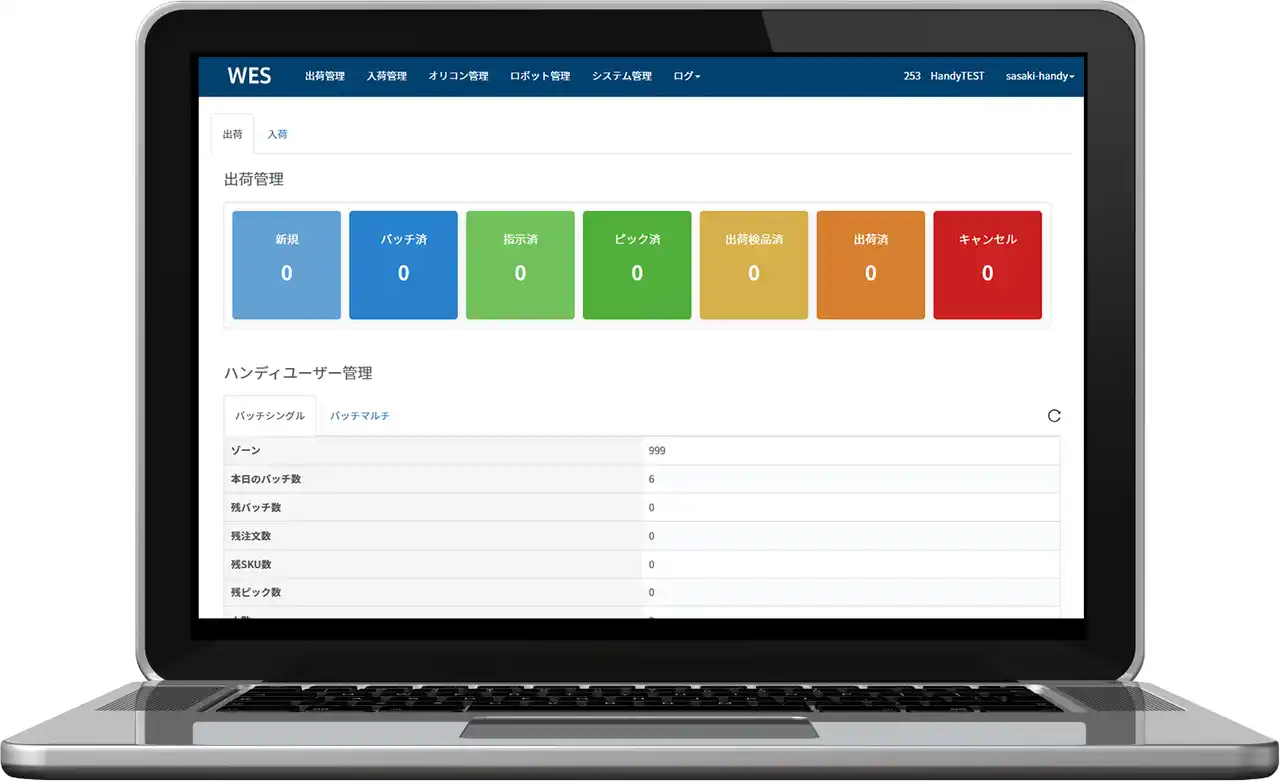The width and height of the screenshot is (1280, 781).
Task: Open the light green 指示済 tile
Action: (x=520, y=265)
